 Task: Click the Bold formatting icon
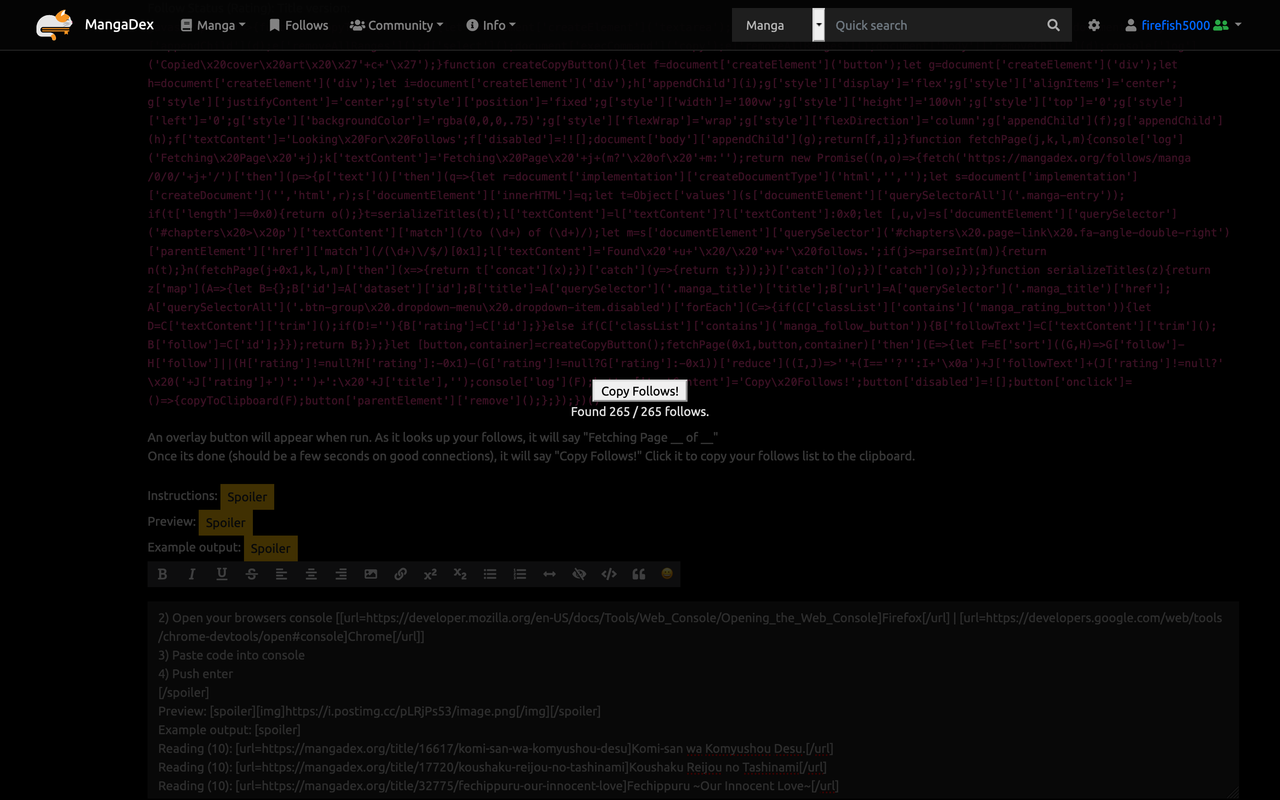[x=162, y=574]
